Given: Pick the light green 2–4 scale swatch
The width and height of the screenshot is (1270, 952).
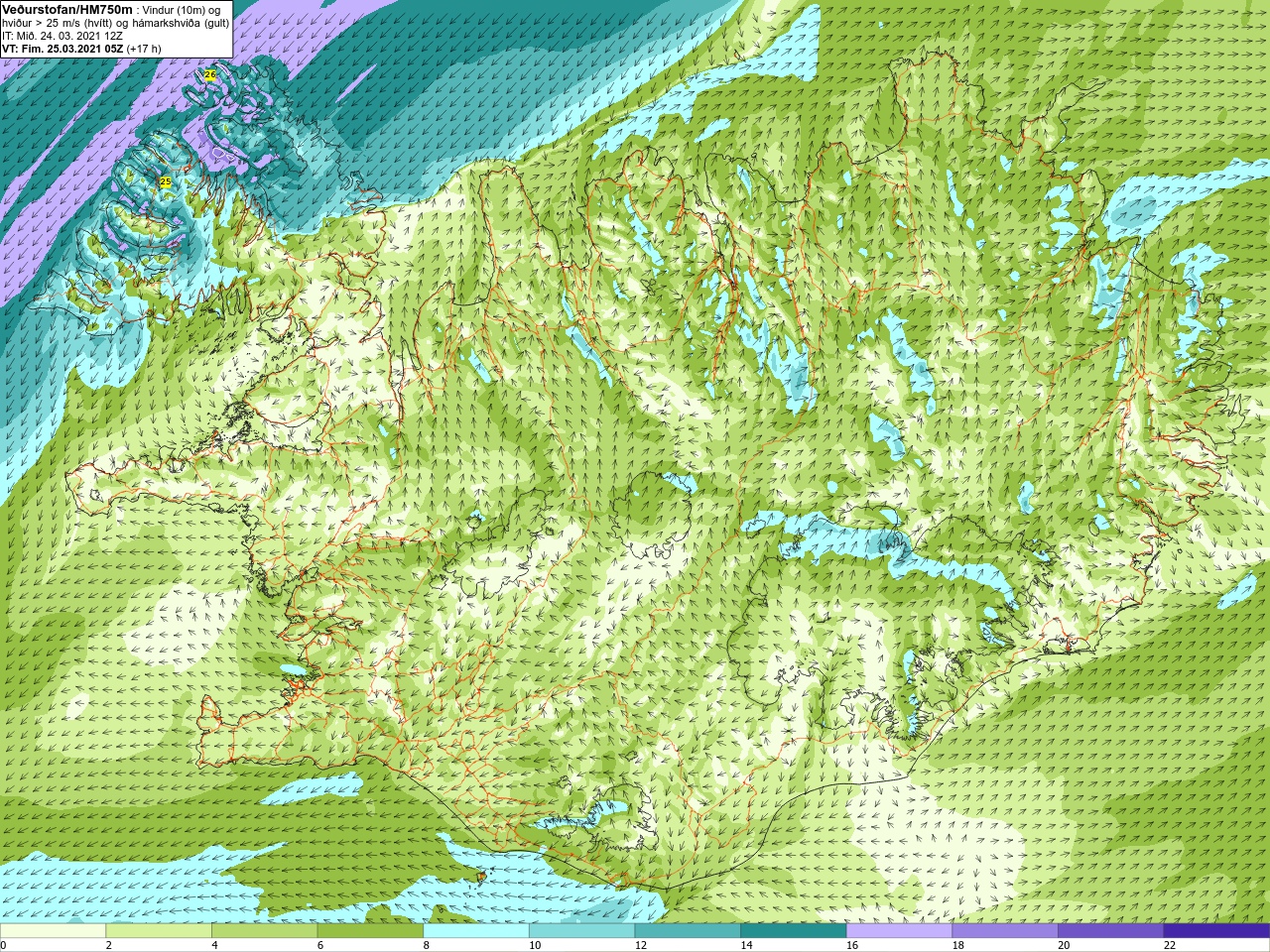Looking at the screenshot, I should tap(159, 931).
